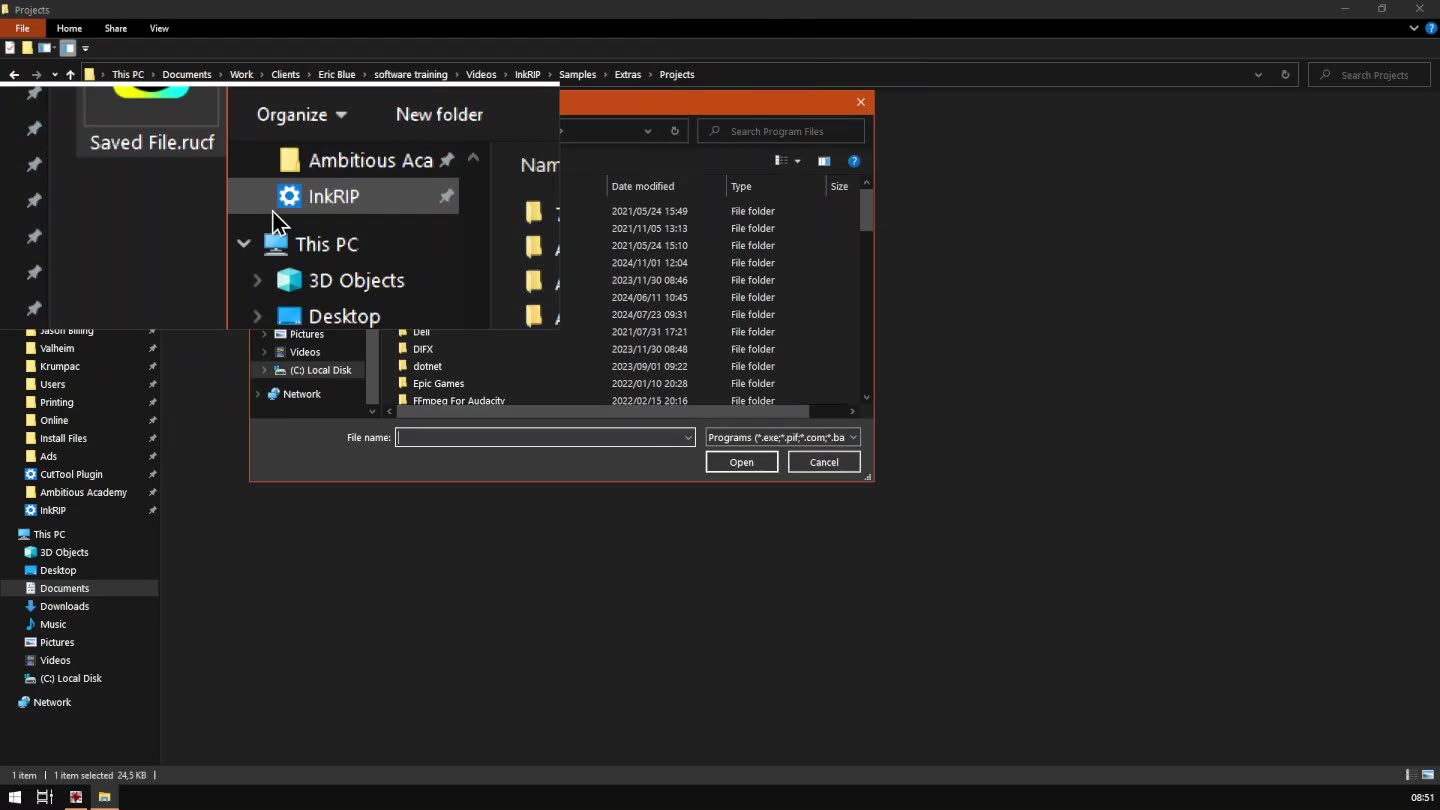Click the properties icon in quick access toolbar
This screenshot has height=810, width=1440.
pos(10,48)
